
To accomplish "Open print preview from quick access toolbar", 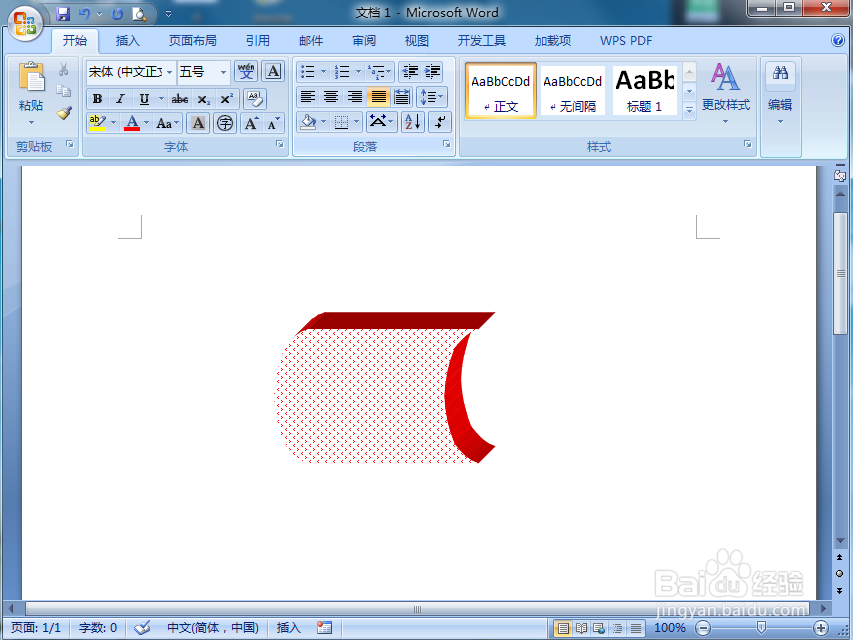I will coord(139,14).
